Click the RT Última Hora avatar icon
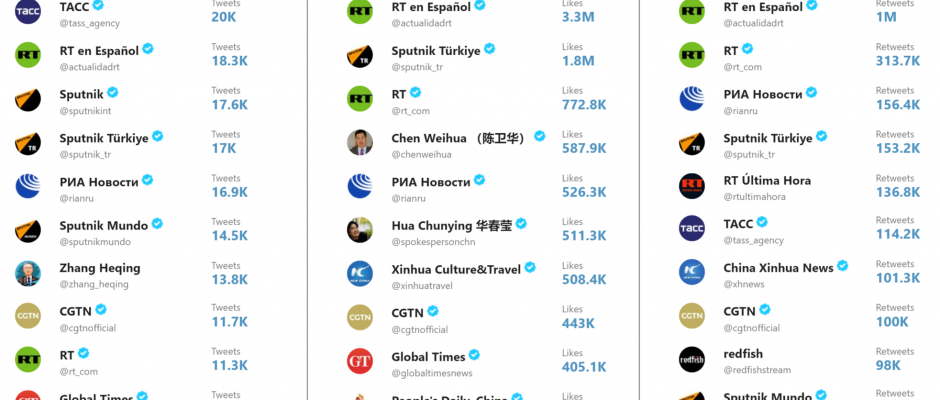The height and width of the screenshot is (400, 940). pyautogui.click(x=692, y=186)
